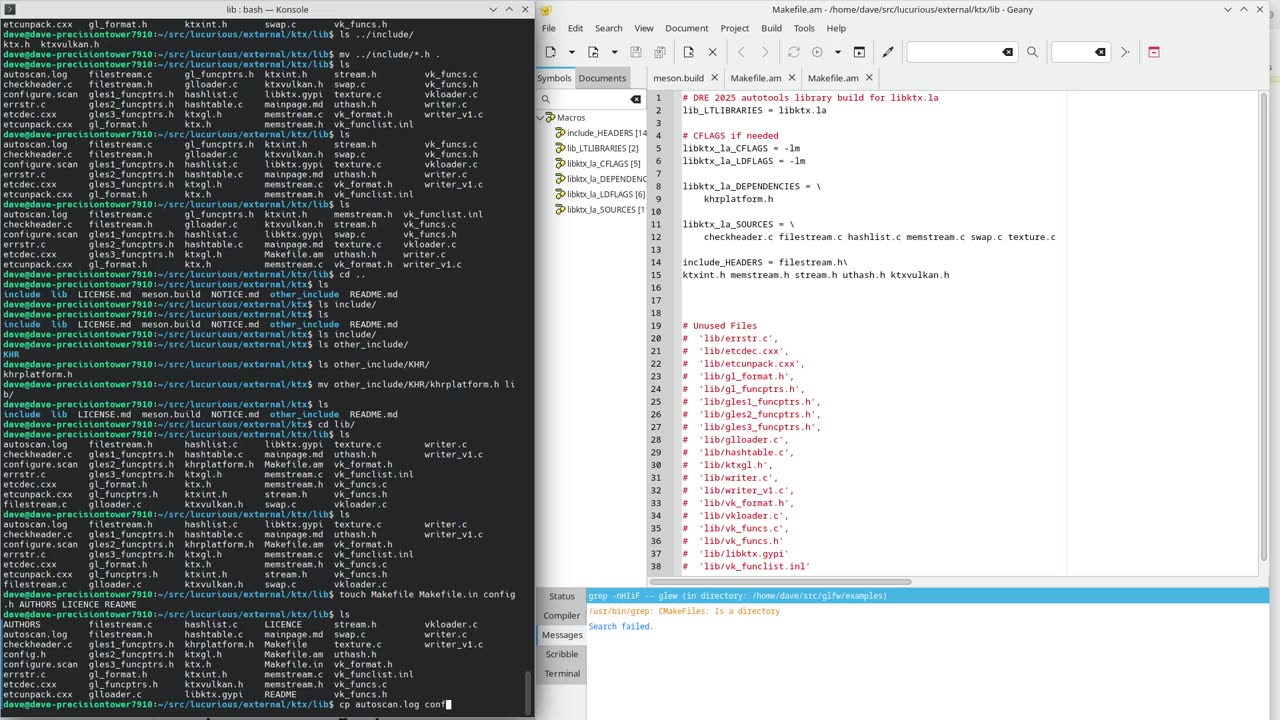1280x720 pixels.
Task: Navigate back a location
Action: click(x=741, y=52)
